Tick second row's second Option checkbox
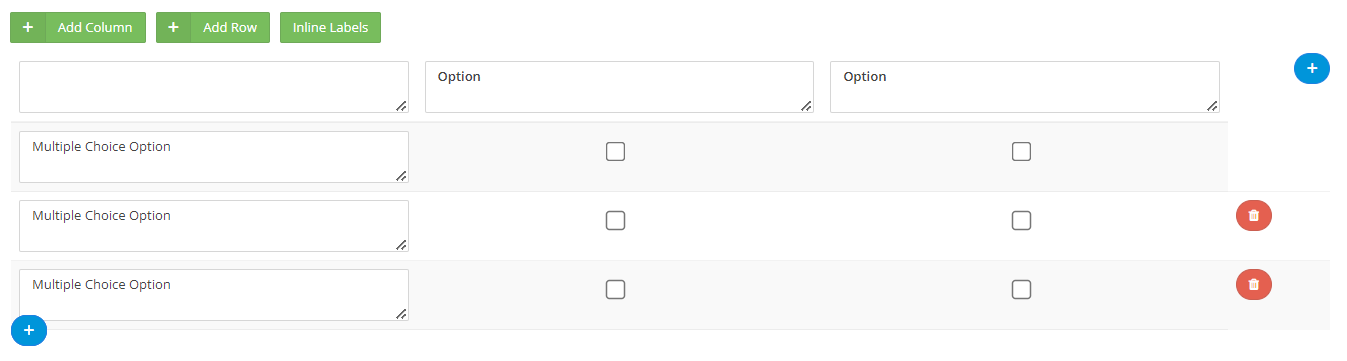Image resolution: width=1347 pixels, height=361 pixels. click(1021, 220)
